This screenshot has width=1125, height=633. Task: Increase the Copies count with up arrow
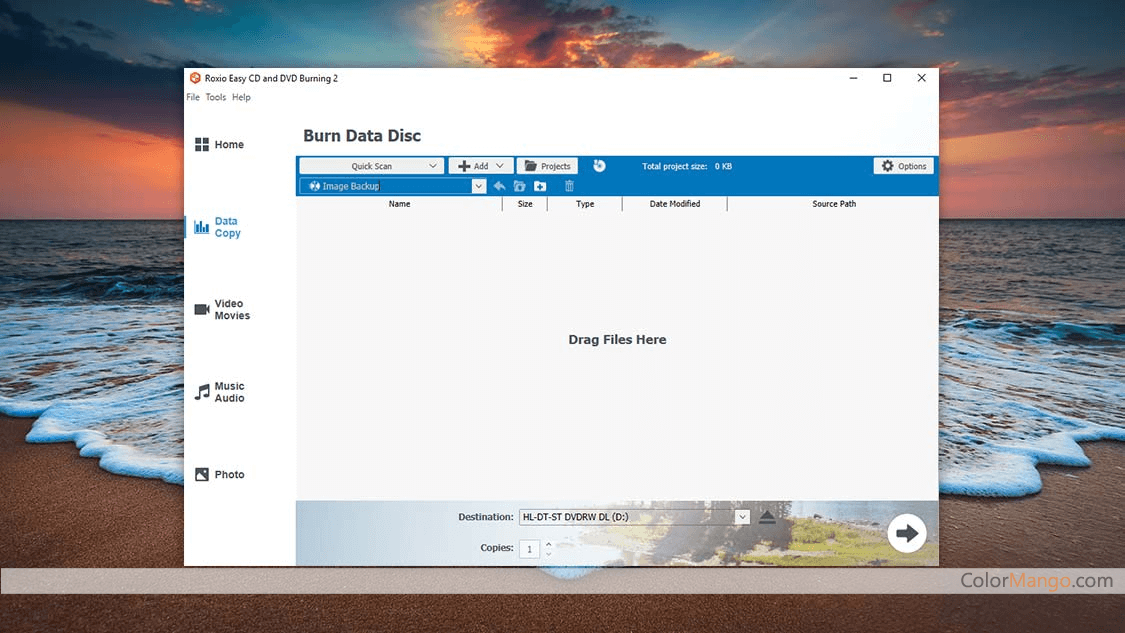click(548, 544)
